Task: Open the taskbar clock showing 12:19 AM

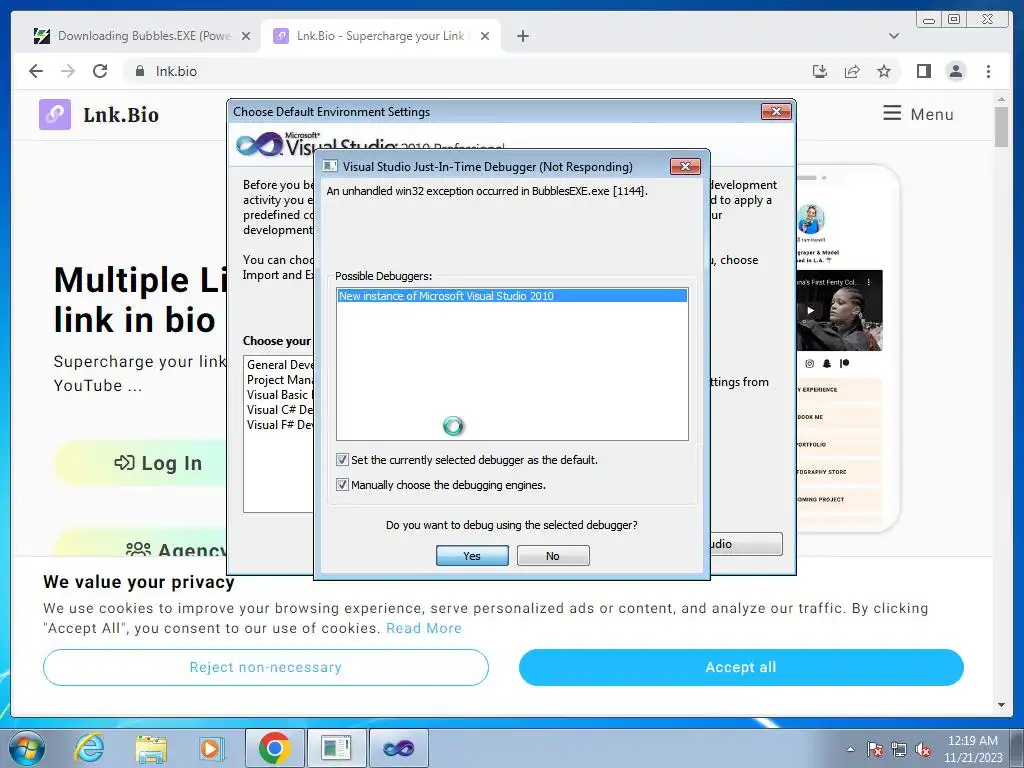Action: pos(973,749)
